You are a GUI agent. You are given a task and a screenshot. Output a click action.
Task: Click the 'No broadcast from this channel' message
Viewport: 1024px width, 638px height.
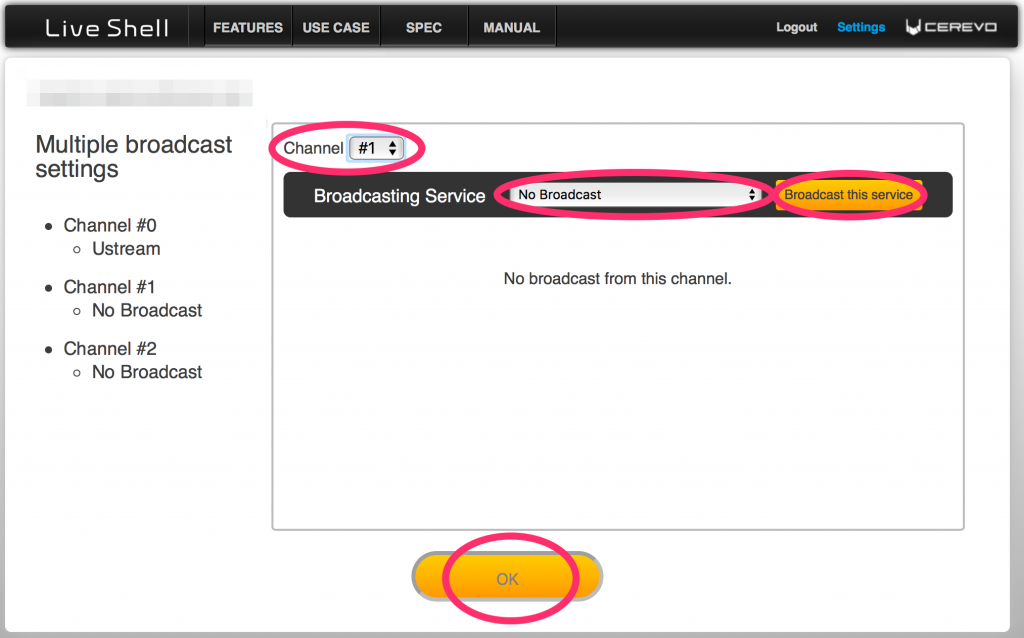pyautogui.click(x=617, y=279)
